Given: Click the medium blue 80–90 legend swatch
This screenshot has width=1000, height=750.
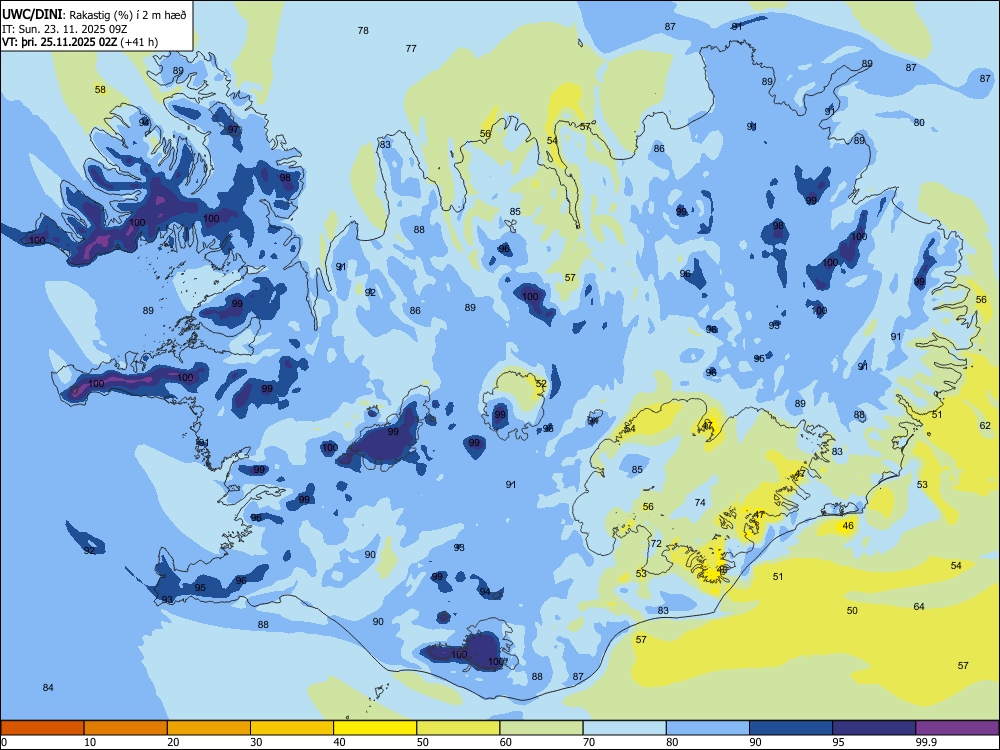Looking at the screenshot, I should tap(707, 728).
